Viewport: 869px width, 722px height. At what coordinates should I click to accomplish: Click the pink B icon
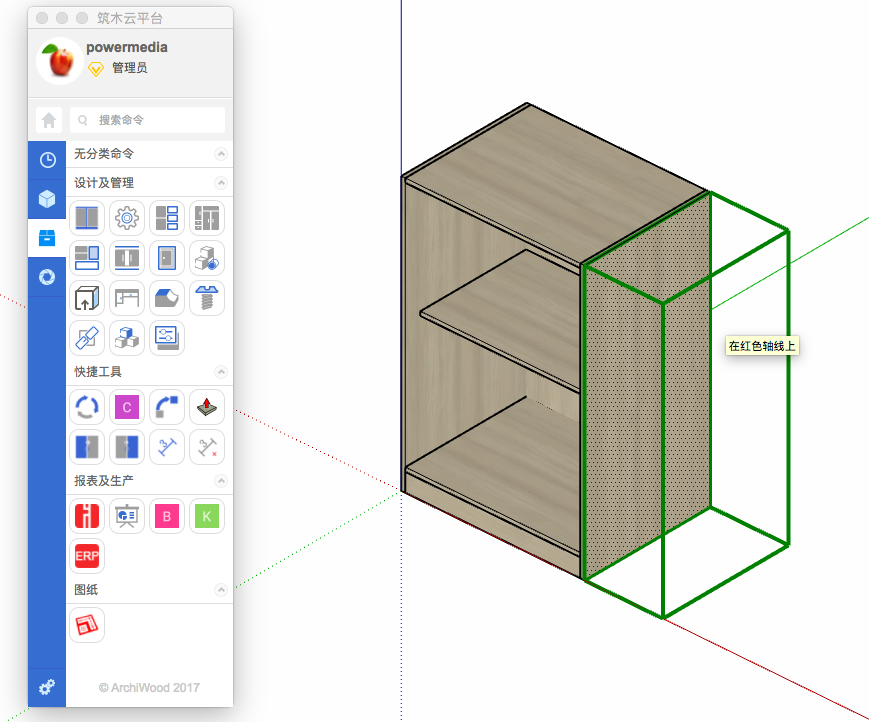tap(167, 516)
